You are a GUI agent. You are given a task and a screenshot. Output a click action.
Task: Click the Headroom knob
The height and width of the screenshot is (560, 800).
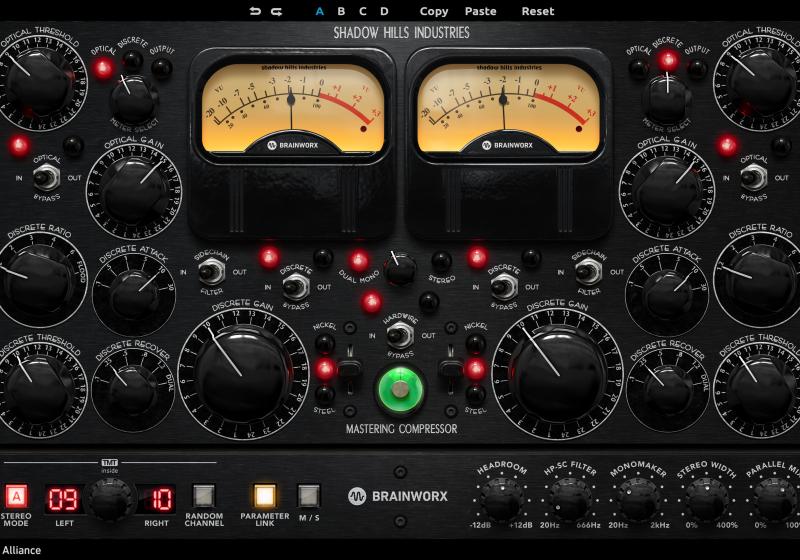pyautogui.click(x=501, y=497)
